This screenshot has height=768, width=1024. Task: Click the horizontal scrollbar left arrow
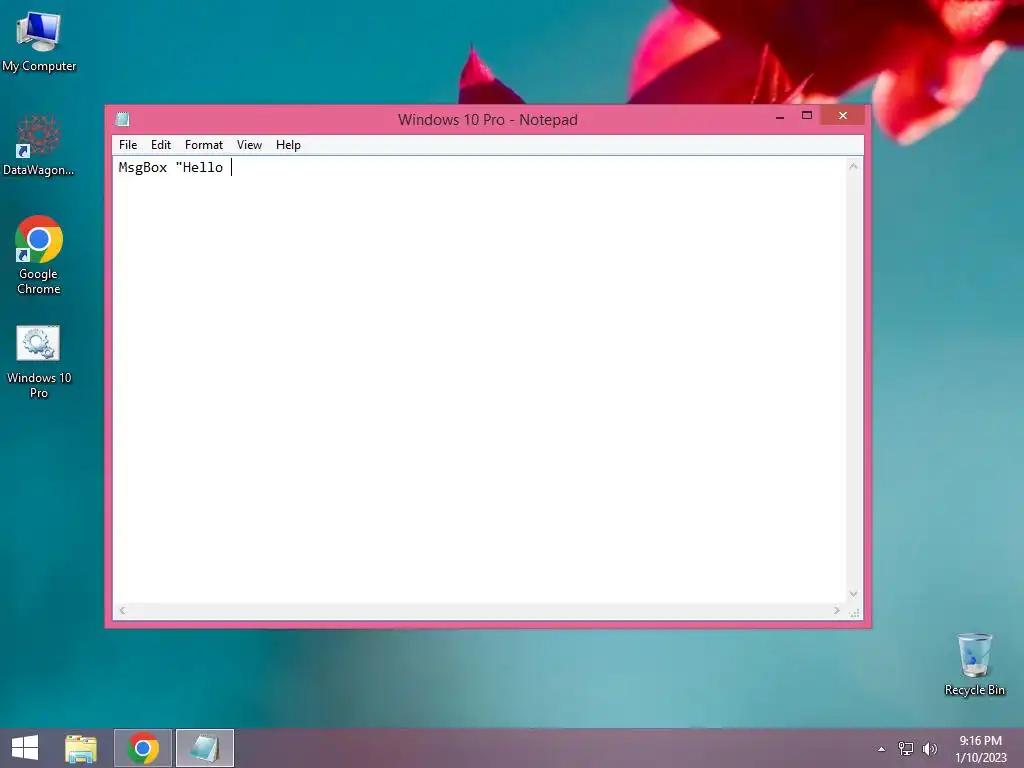point(123,611)
